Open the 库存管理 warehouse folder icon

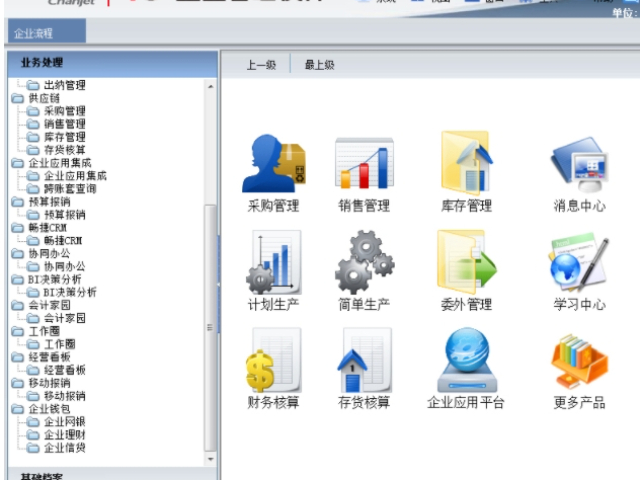coord(467,162)
